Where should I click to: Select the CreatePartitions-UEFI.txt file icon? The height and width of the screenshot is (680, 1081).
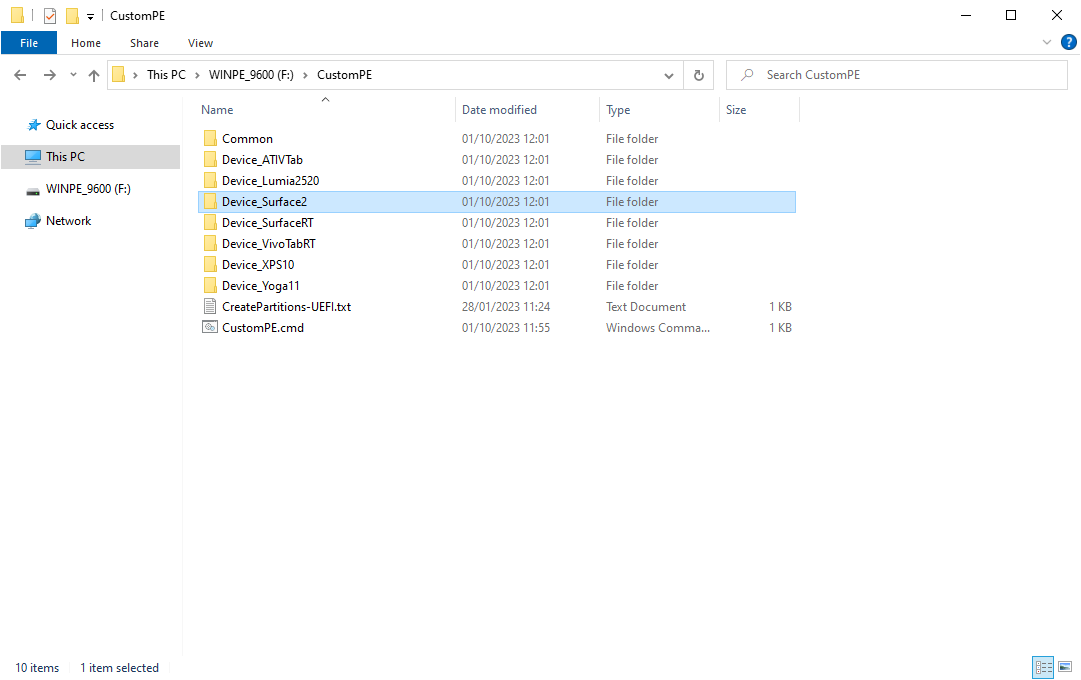[210, 307]
